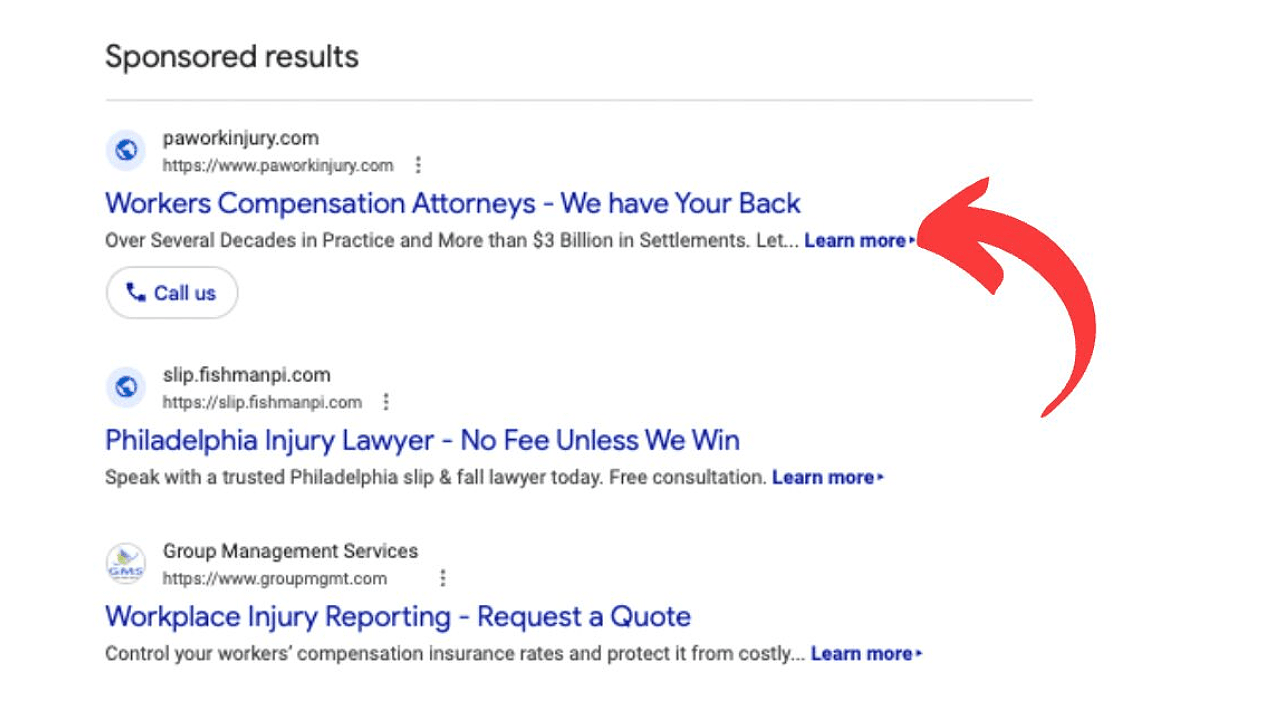Click the https://www.groupmgmt.com URL text
The image size is (1280, 720).
click(274, 579)
